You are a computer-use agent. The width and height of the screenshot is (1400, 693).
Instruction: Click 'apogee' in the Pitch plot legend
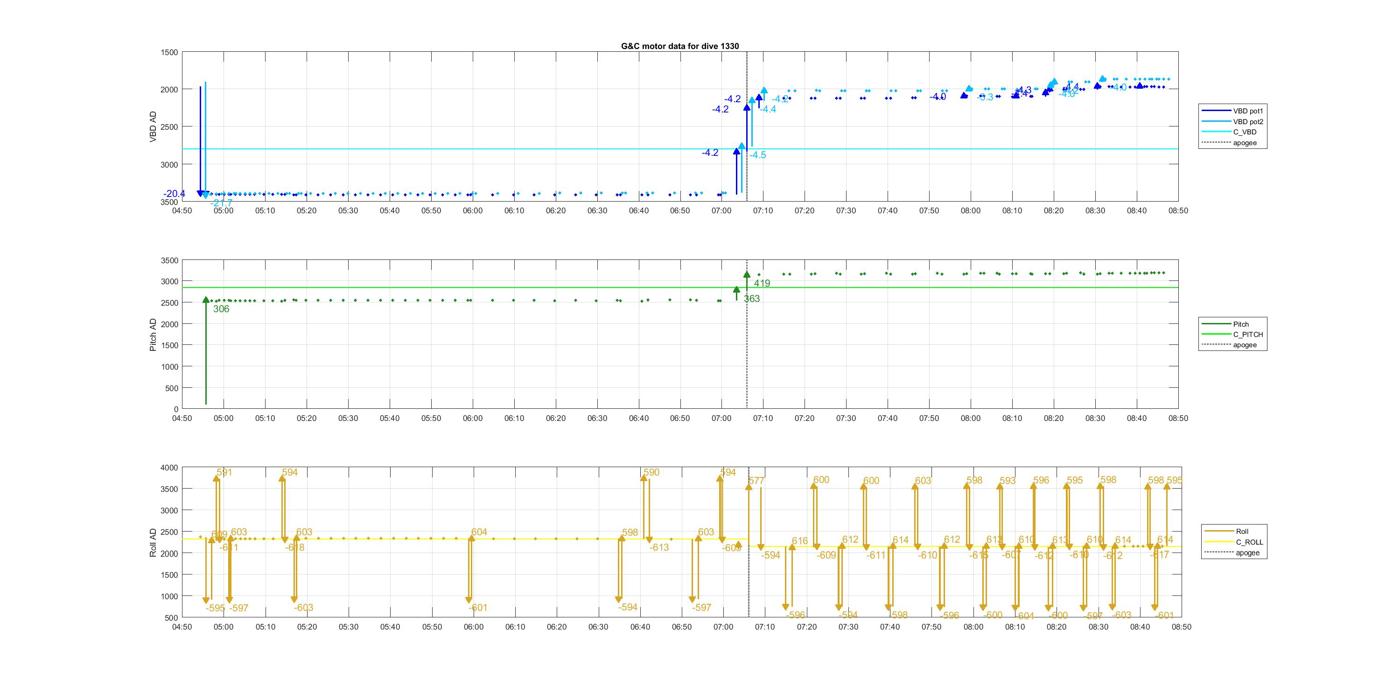[1245, 345]
